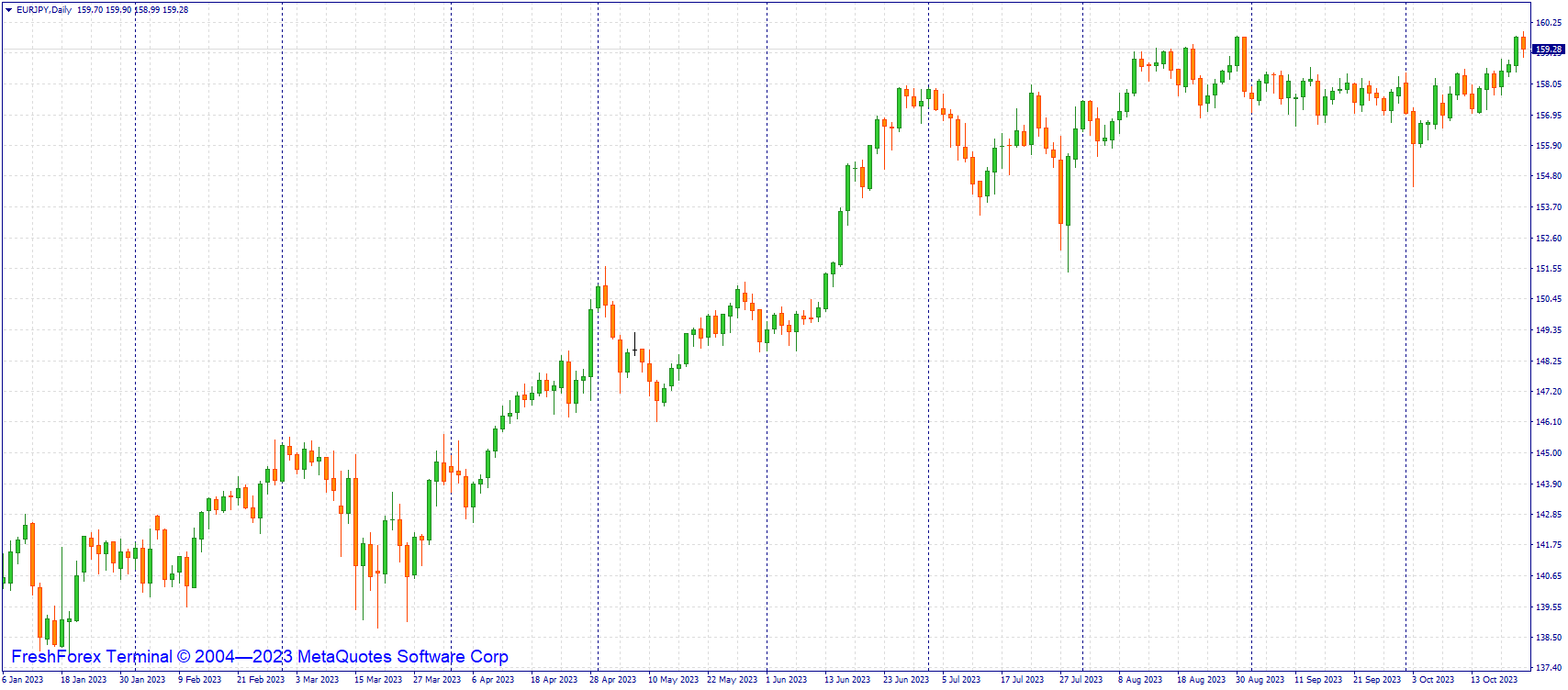The width and height of the screenshot is (1568, 690).
Task: Click the triangle icon beside EURJPY,Daily
Action: click(8, 10)
